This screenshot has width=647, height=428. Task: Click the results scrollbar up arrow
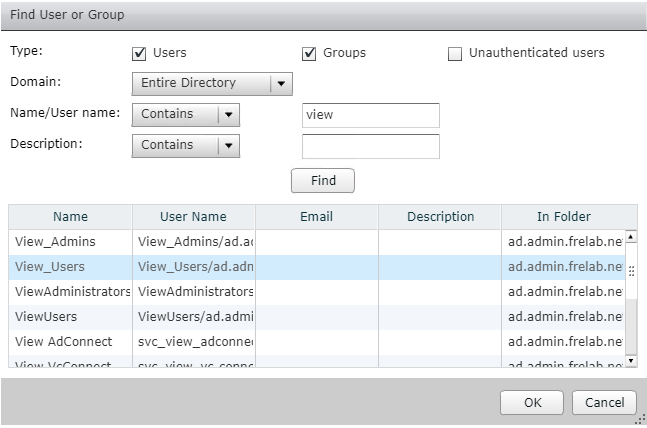[x=631, y=237]
